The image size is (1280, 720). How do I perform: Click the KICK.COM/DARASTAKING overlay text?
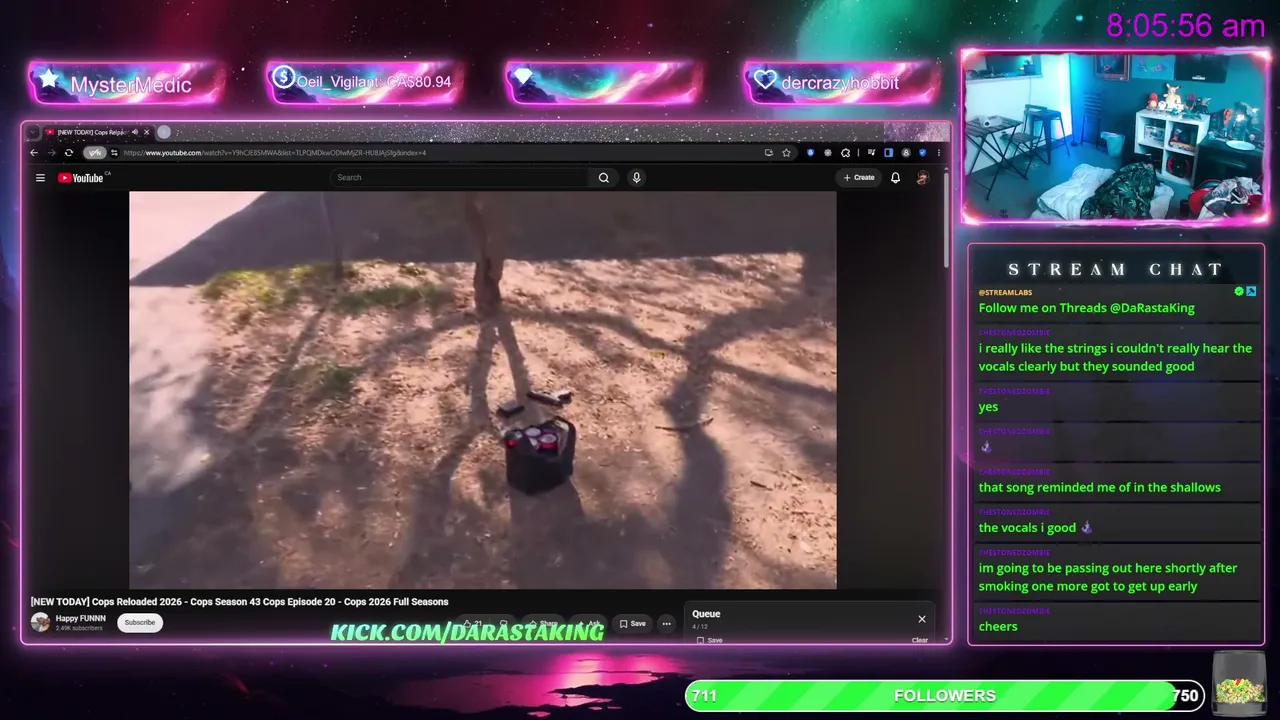point(468,632)
